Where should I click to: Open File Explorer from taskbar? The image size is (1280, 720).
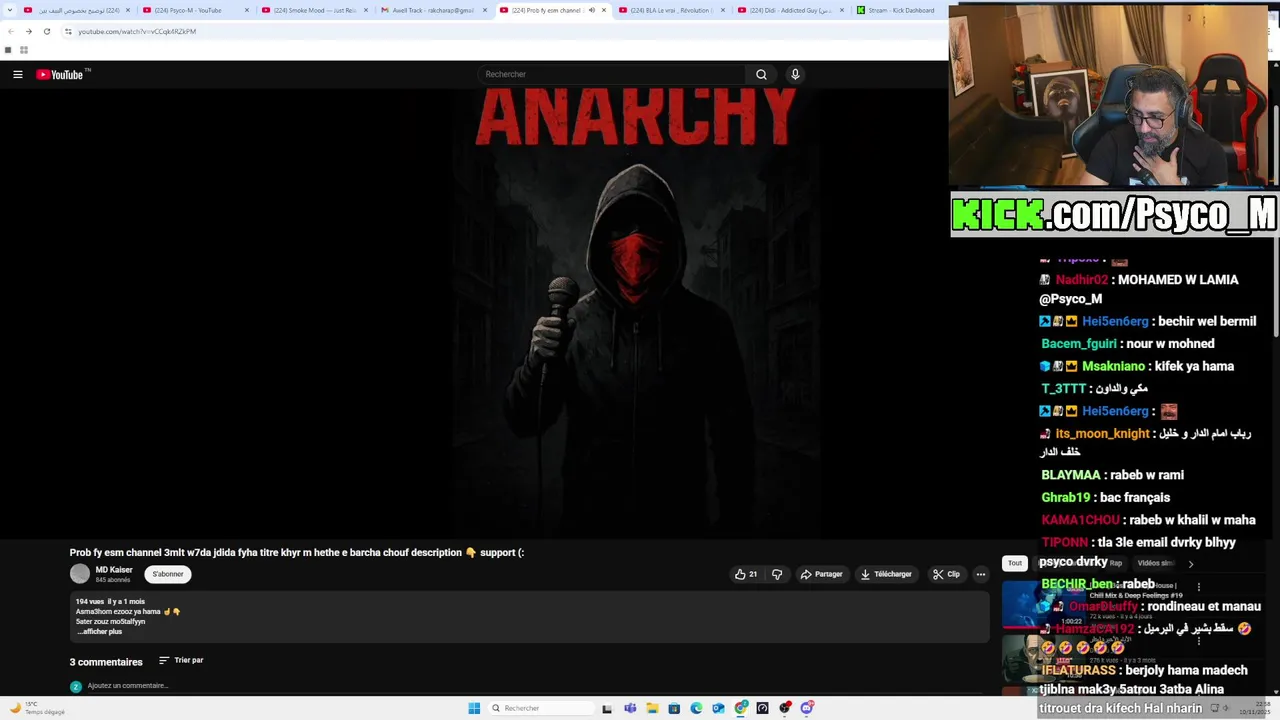click(652, 708)
